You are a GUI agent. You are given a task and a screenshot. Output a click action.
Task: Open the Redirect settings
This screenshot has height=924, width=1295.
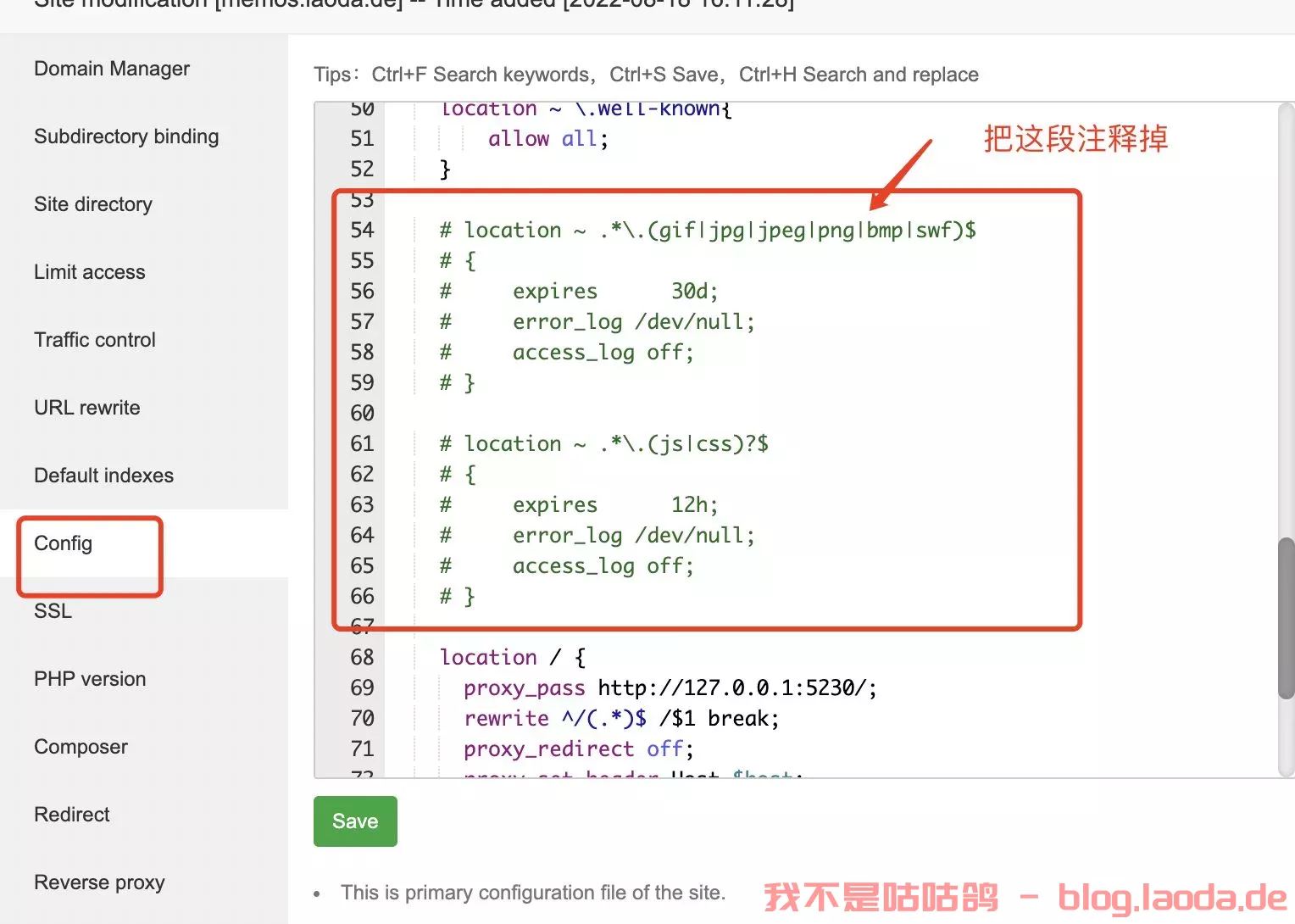72,815
